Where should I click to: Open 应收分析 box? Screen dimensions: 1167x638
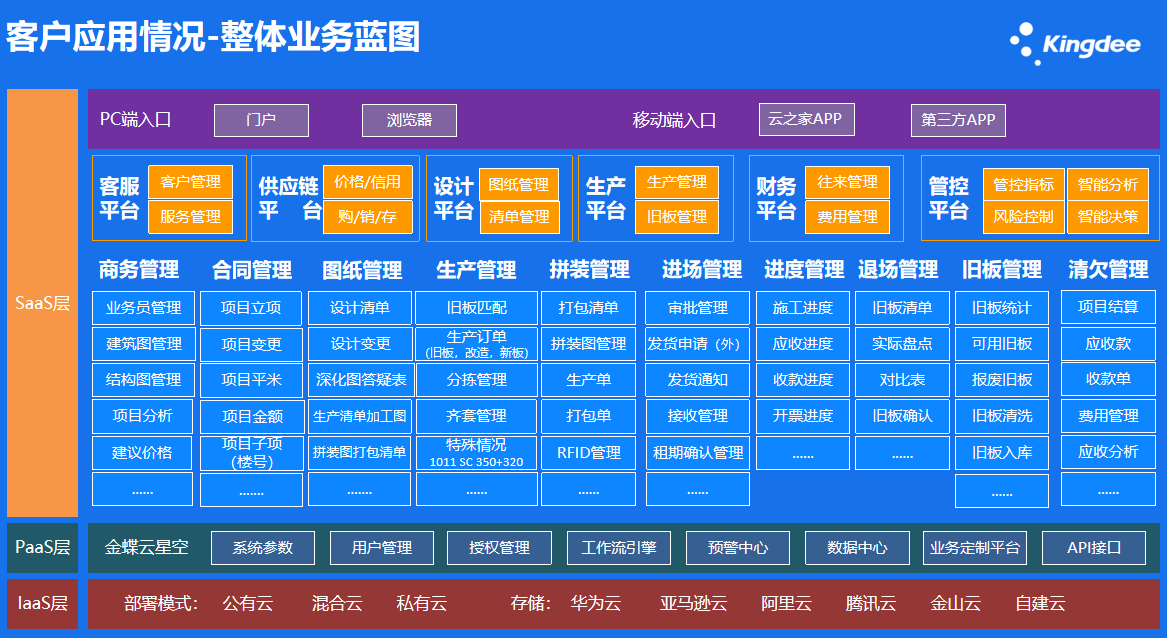click(1108, 451)
